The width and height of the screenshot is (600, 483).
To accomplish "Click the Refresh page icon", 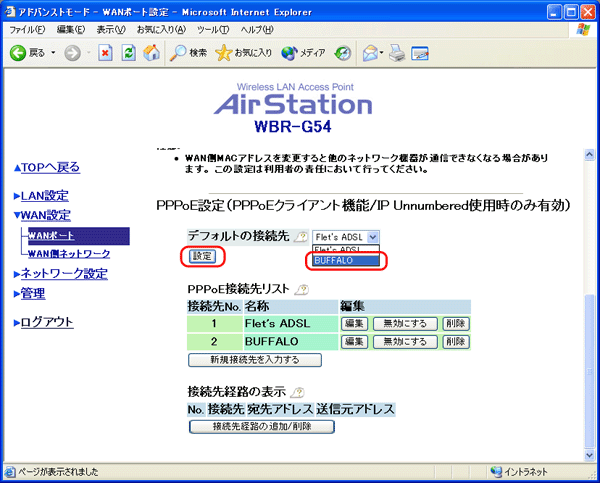I will click(x=129, y=53).
